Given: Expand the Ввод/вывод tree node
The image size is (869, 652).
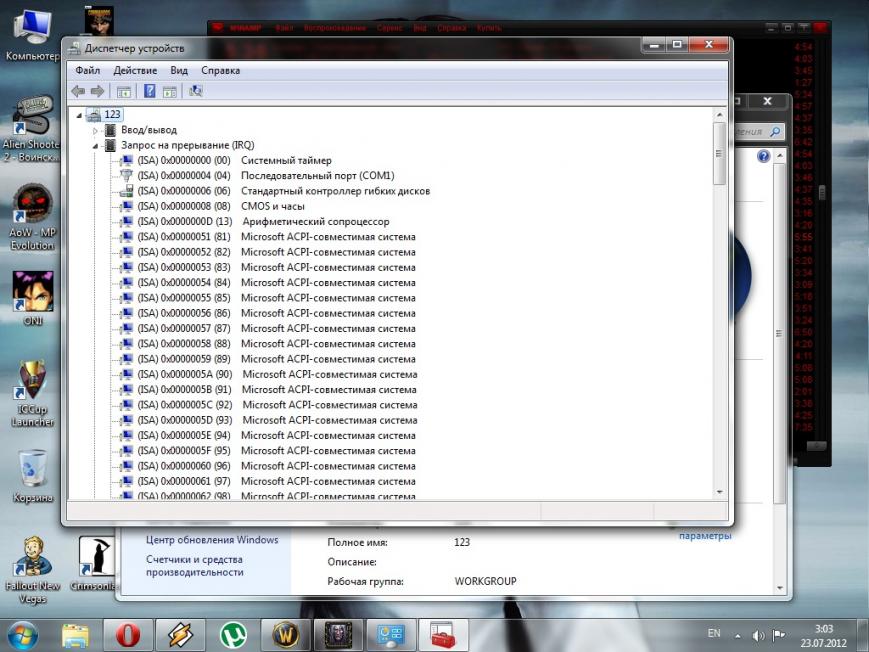Looking at the screenshot, I should [x=96, y=130].
